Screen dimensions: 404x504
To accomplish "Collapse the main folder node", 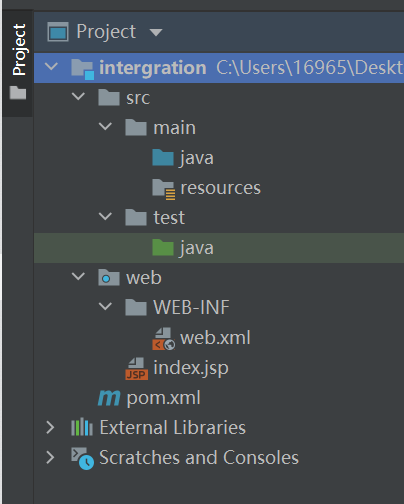I will (105, 127).
